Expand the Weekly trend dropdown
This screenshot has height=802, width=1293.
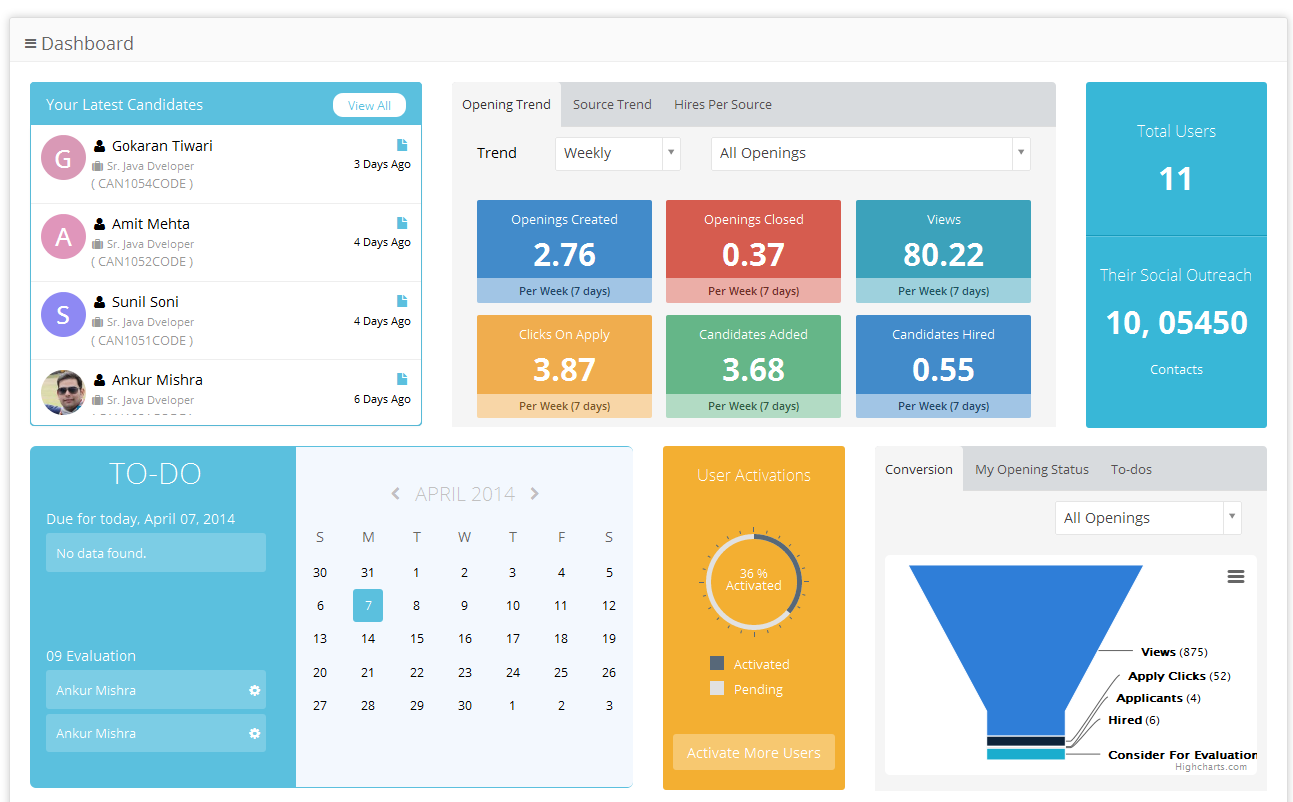(617, 154)
